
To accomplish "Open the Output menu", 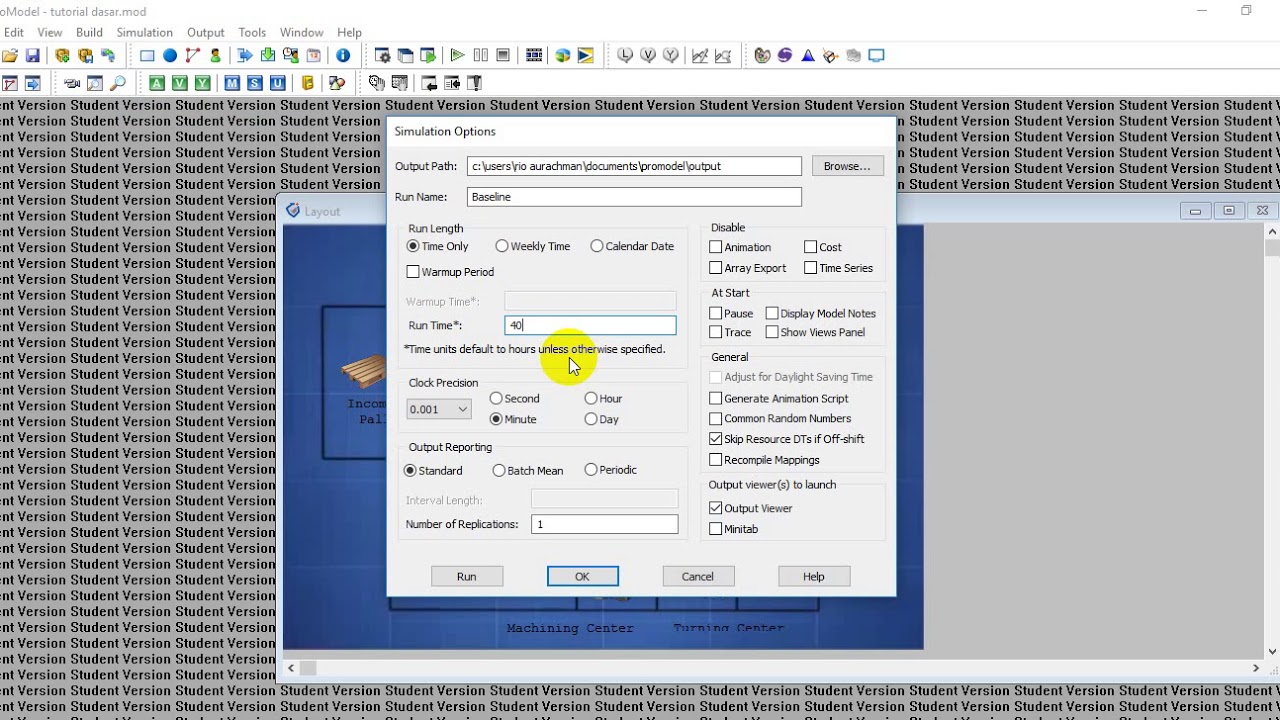I will (x=206, y=33).
